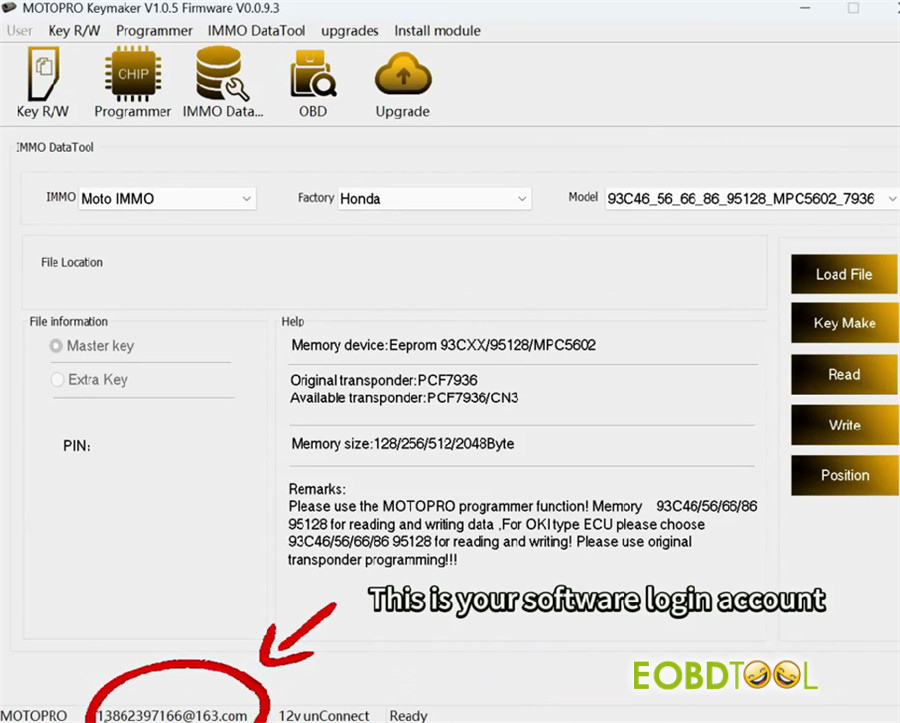
Task: Maximize the MOTOPRO Keymaker window
Action: [x=854, y=8]
